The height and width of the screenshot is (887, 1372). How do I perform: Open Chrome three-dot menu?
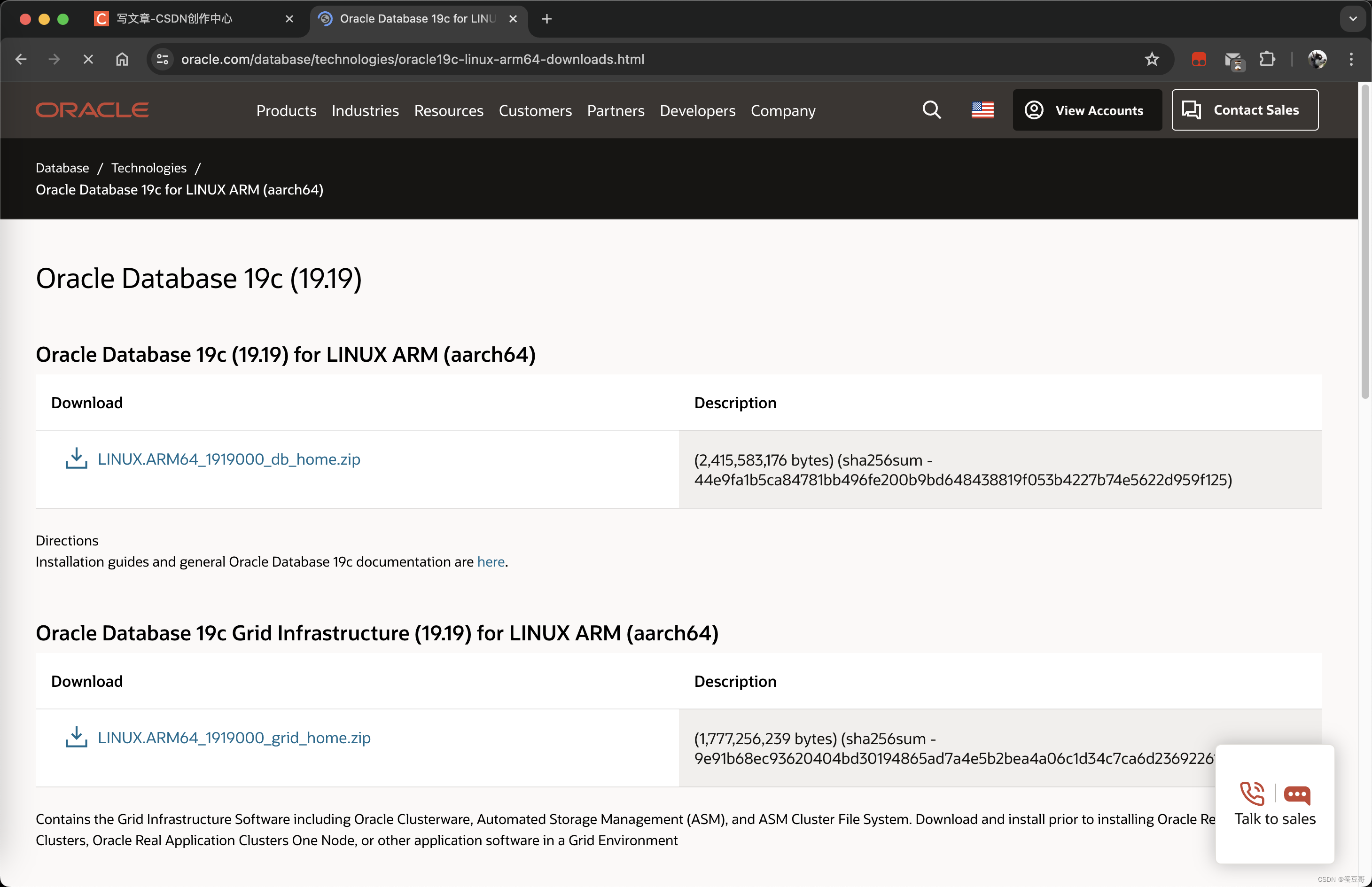1351,59
